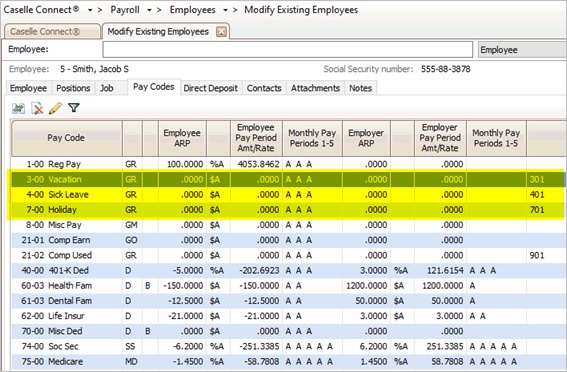This screenshot has height=372, width=567.
Task: Open the Employees breadcrumb dropdown arrow
Action: (x=225, y=10)
